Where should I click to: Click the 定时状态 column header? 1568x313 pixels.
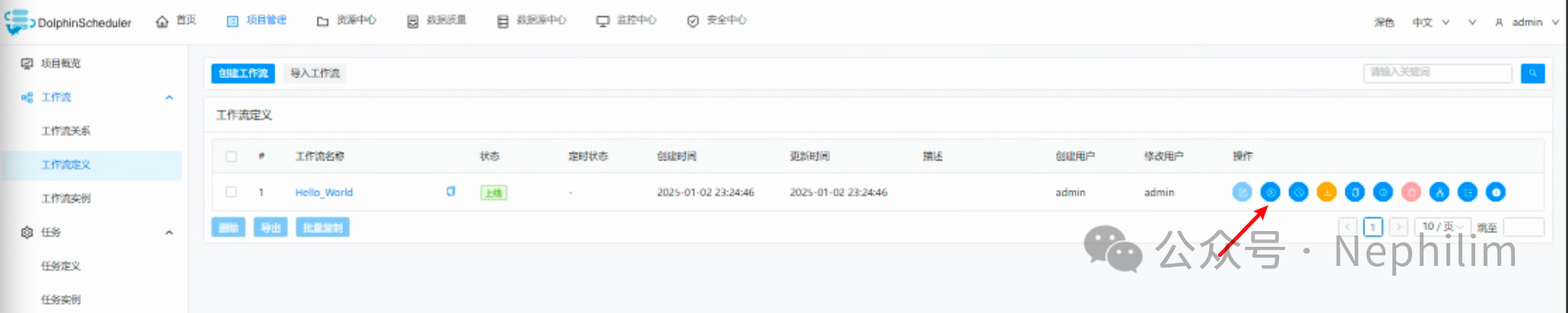click(588, 156)
